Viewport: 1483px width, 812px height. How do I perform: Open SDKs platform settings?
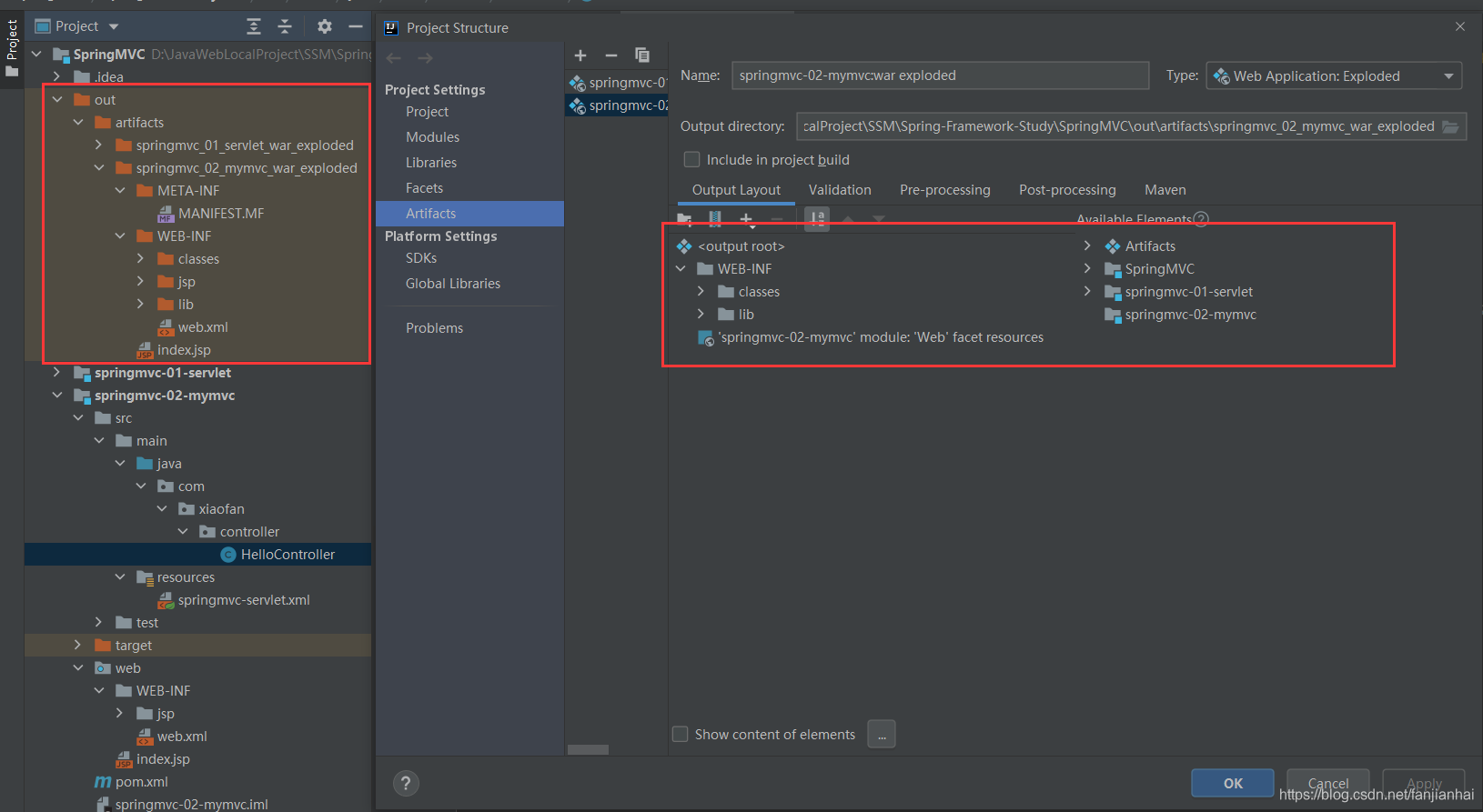(421, 258)
